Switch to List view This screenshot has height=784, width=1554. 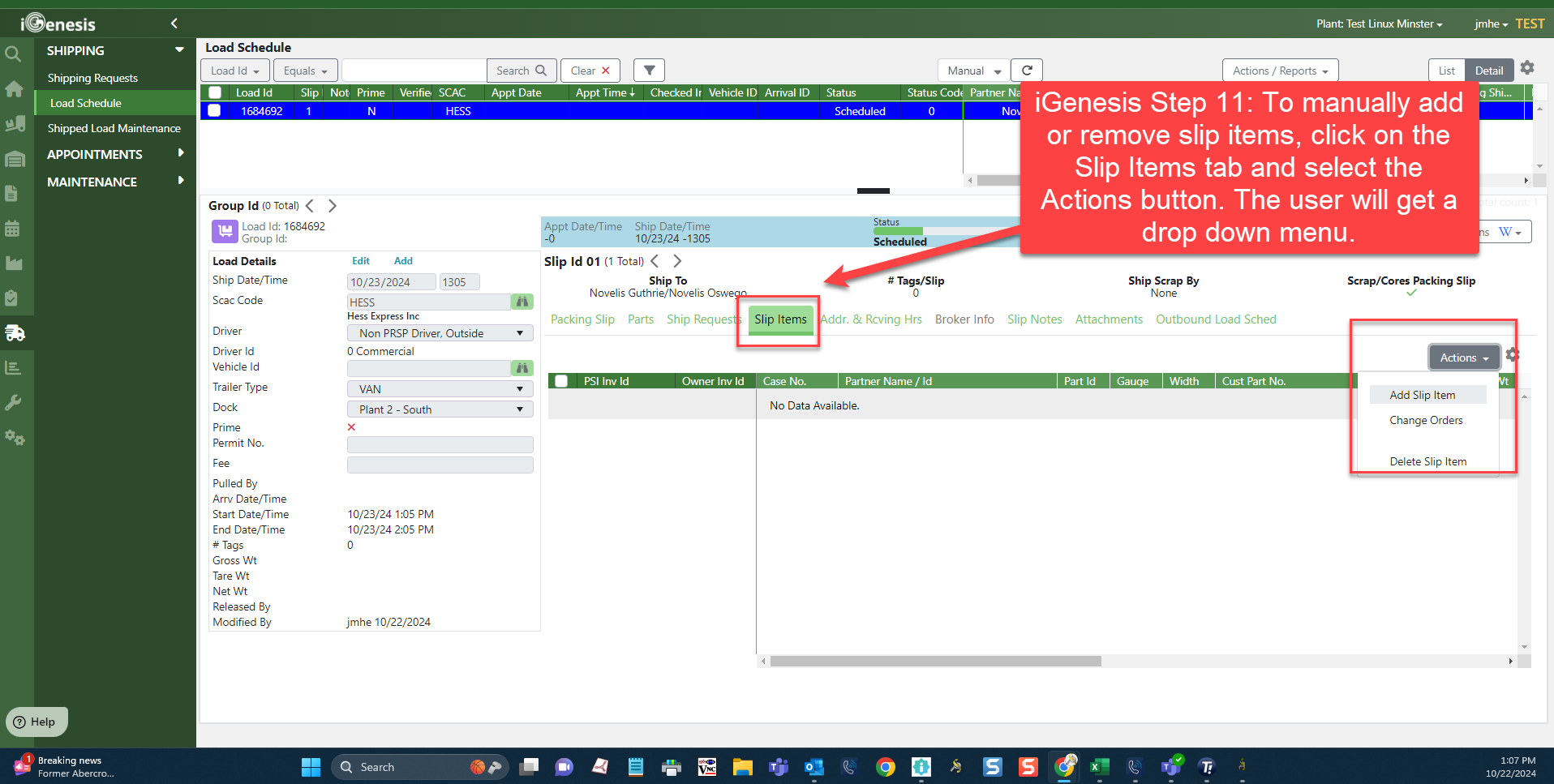coord(1447,71)
